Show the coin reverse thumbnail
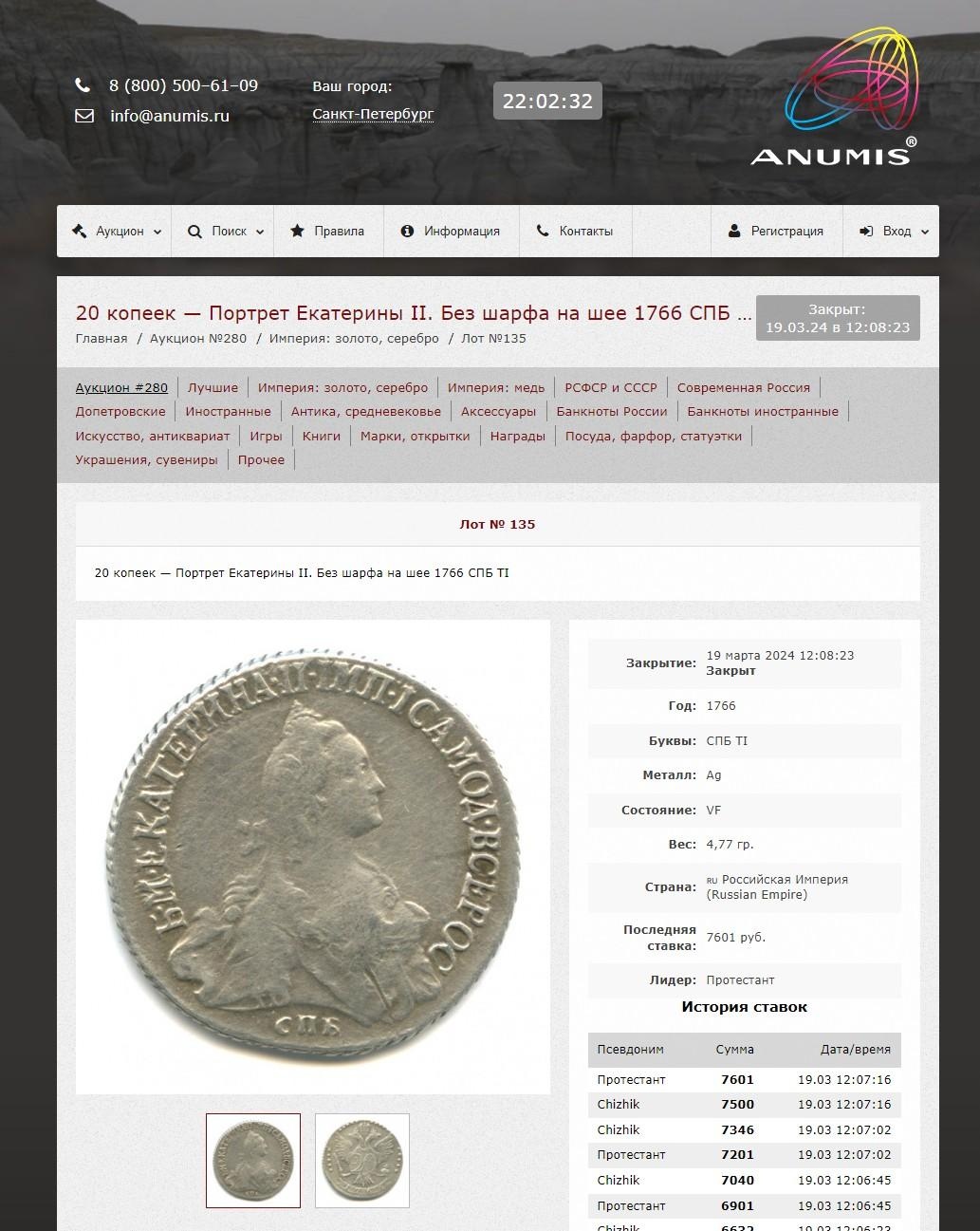The image size is (980, 1231). tap(362, 1161)
